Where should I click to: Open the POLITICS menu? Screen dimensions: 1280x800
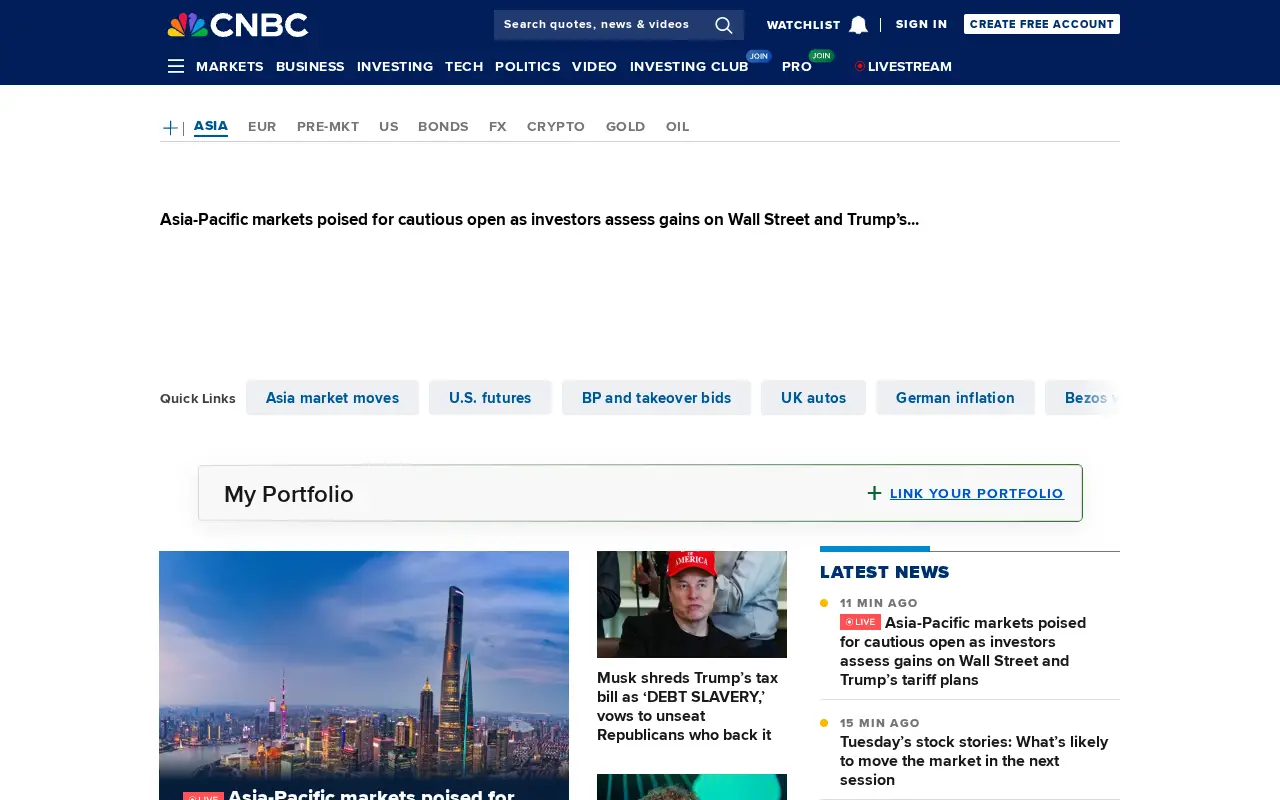[x=527, y=66]
